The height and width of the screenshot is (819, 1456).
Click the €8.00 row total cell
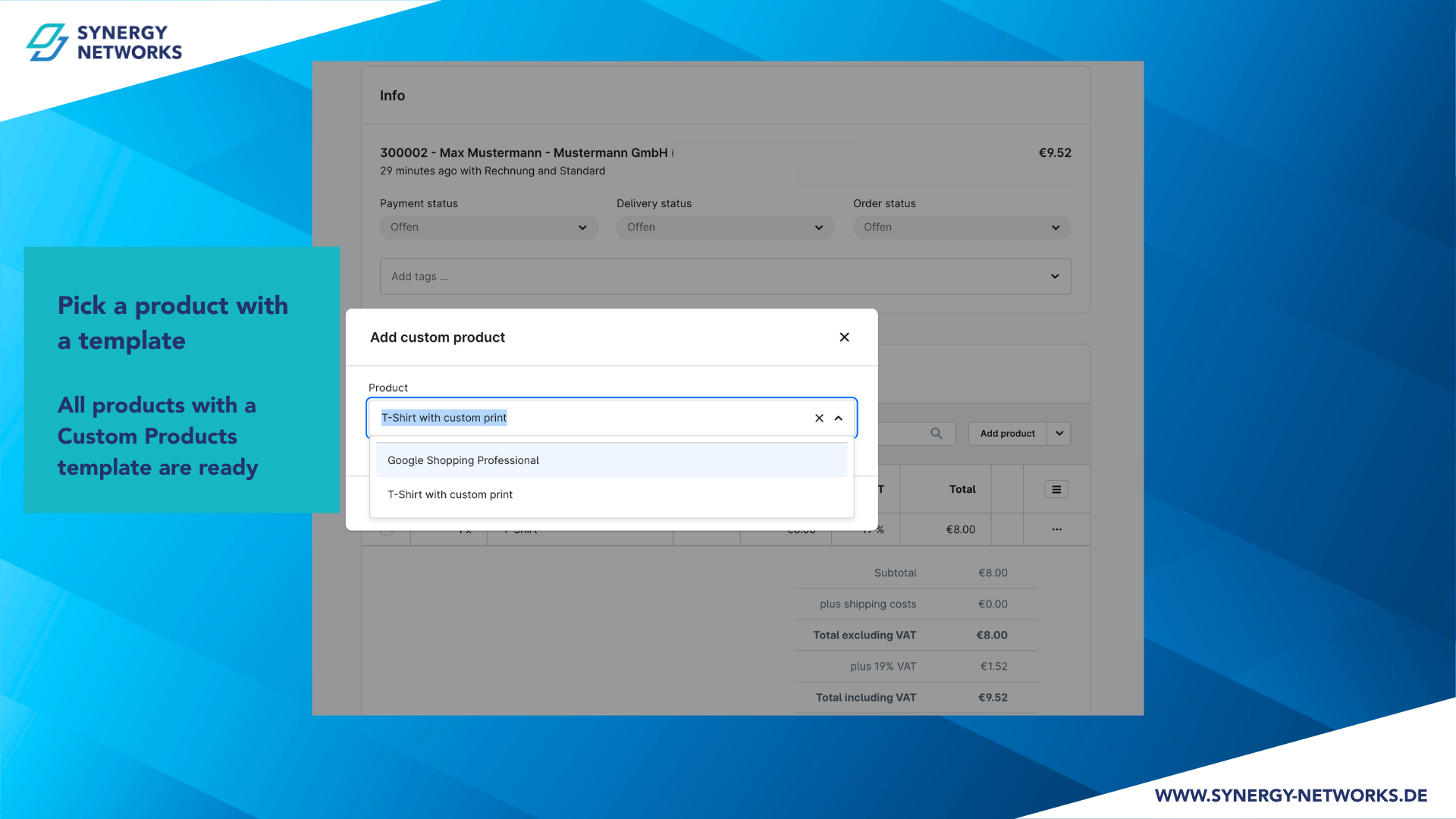point(961,529)
